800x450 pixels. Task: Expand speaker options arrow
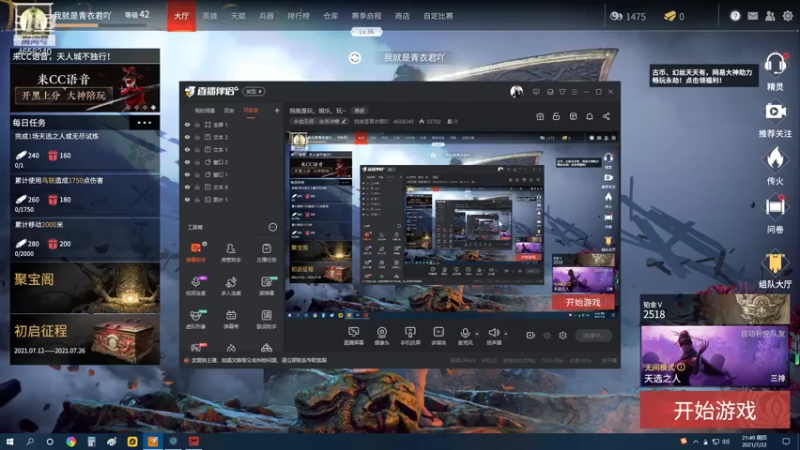pos(506,334)
